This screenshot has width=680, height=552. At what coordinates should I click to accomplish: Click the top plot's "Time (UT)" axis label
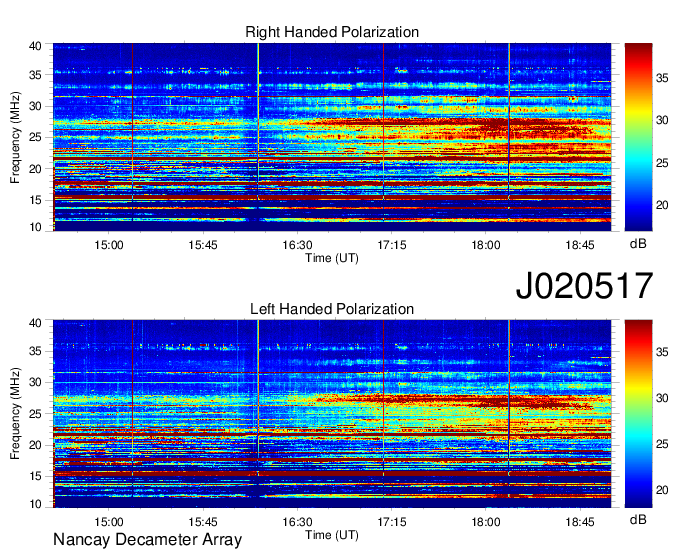[x=332, y=258]
